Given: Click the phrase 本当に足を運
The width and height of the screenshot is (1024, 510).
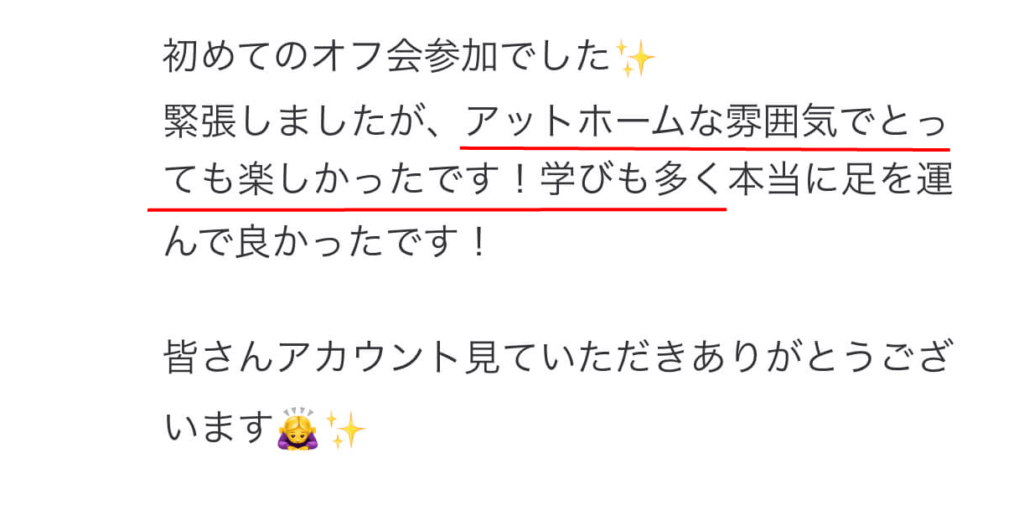Looking at the screenshot, I should coord(836,183).
